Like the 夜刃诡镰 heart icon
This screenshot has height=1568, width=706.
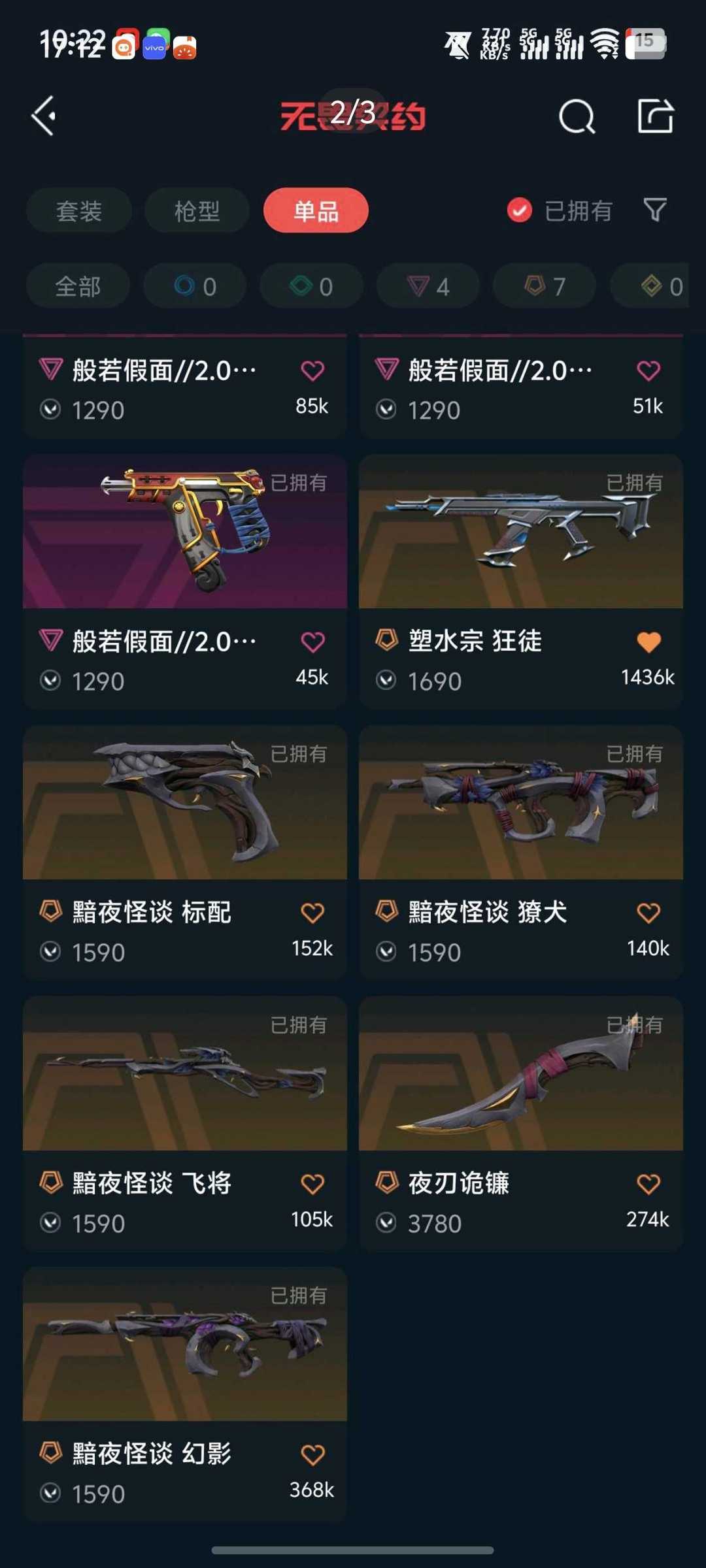[x=648, y=1184]
